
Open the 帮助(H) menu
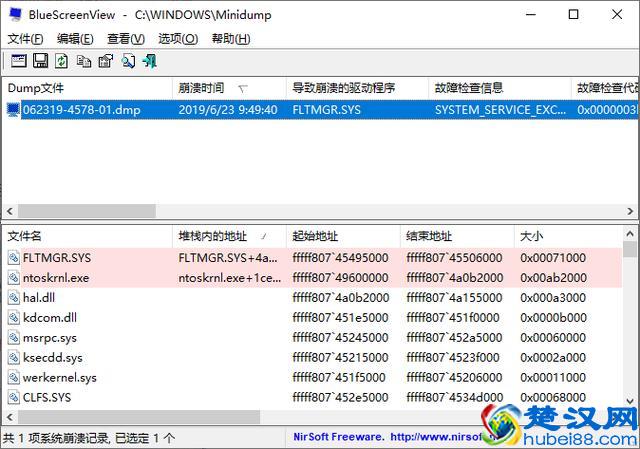[231, 39]
